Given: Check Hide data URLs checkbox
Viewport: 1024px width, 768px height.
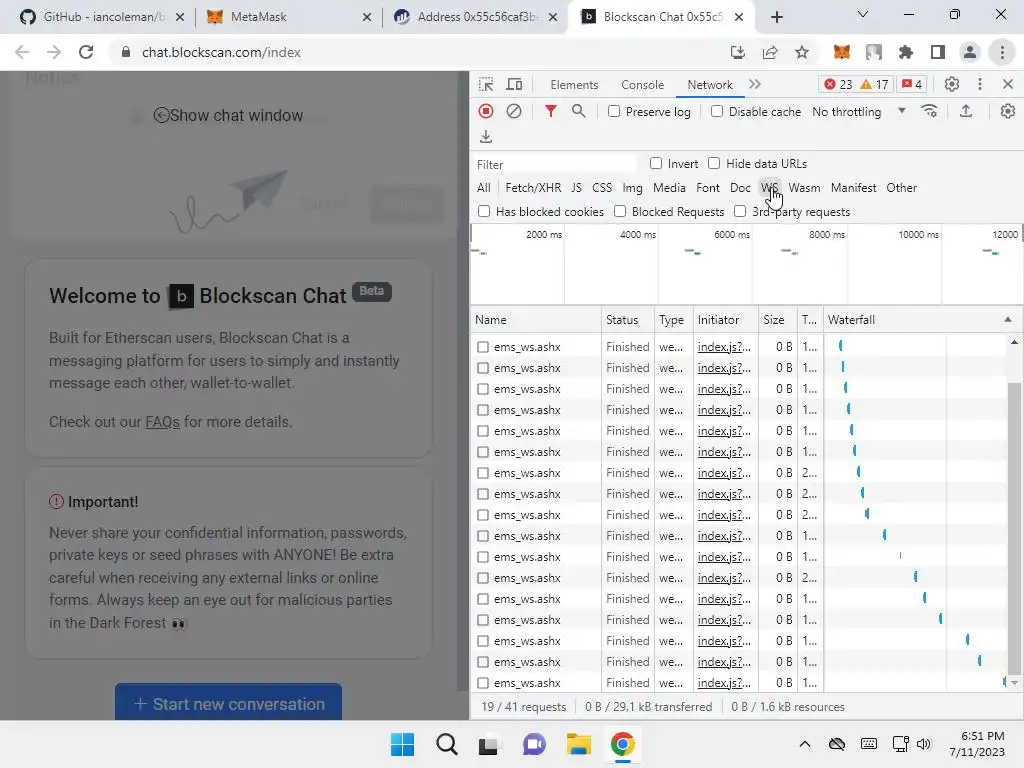Looking at the screenshot, I should tap(714, 163).
